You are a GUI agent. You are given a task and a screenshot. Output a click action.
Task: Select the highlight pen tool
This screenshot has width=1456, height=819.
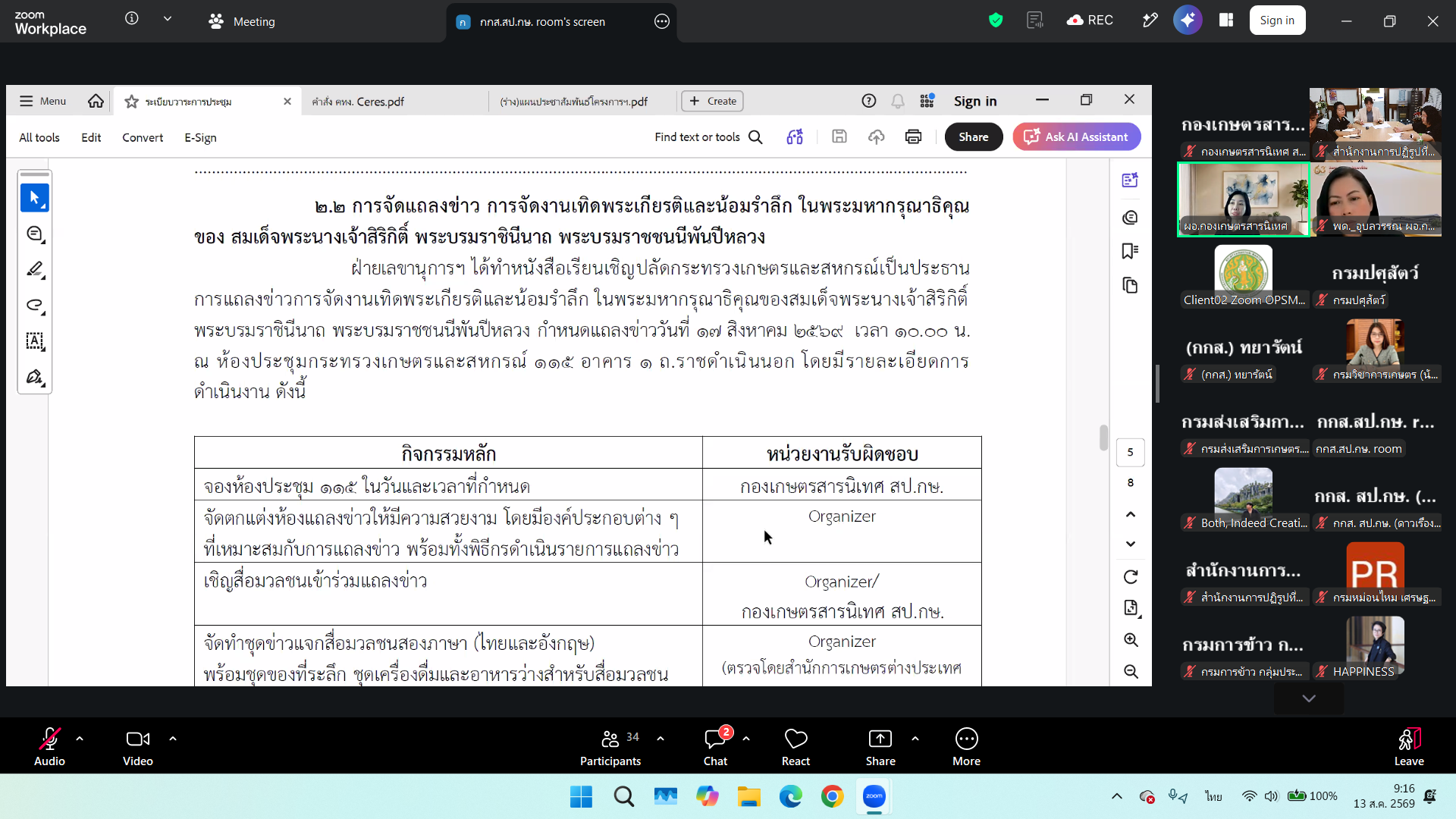[35, 270]
